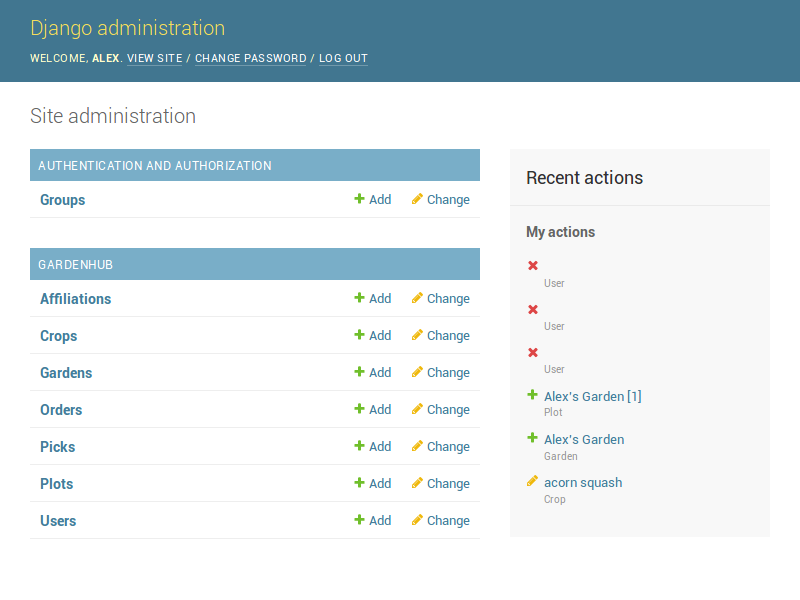
Task: Click plus icon beside Alex's Garden Garden entry
Action: click(x=532, y=438)
